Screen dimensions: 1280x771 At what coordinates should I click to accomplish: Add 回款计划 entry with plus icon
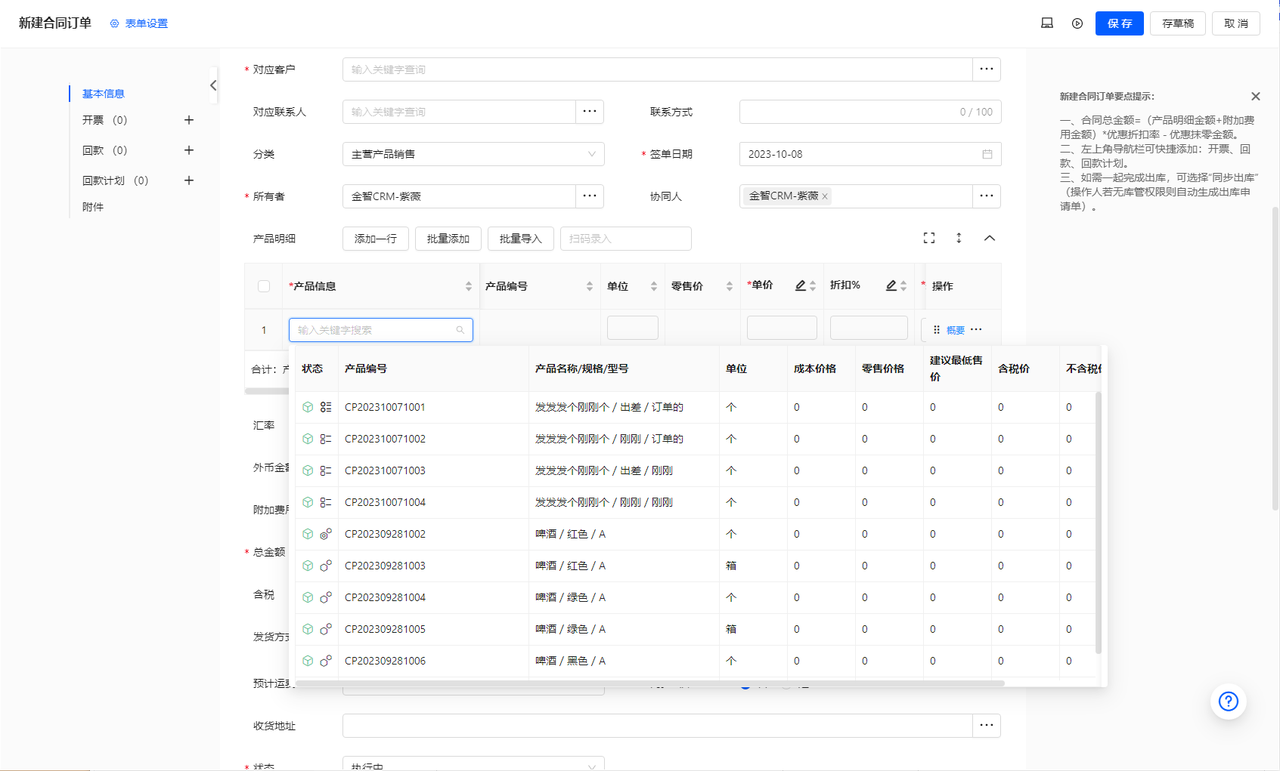[189, 181]
